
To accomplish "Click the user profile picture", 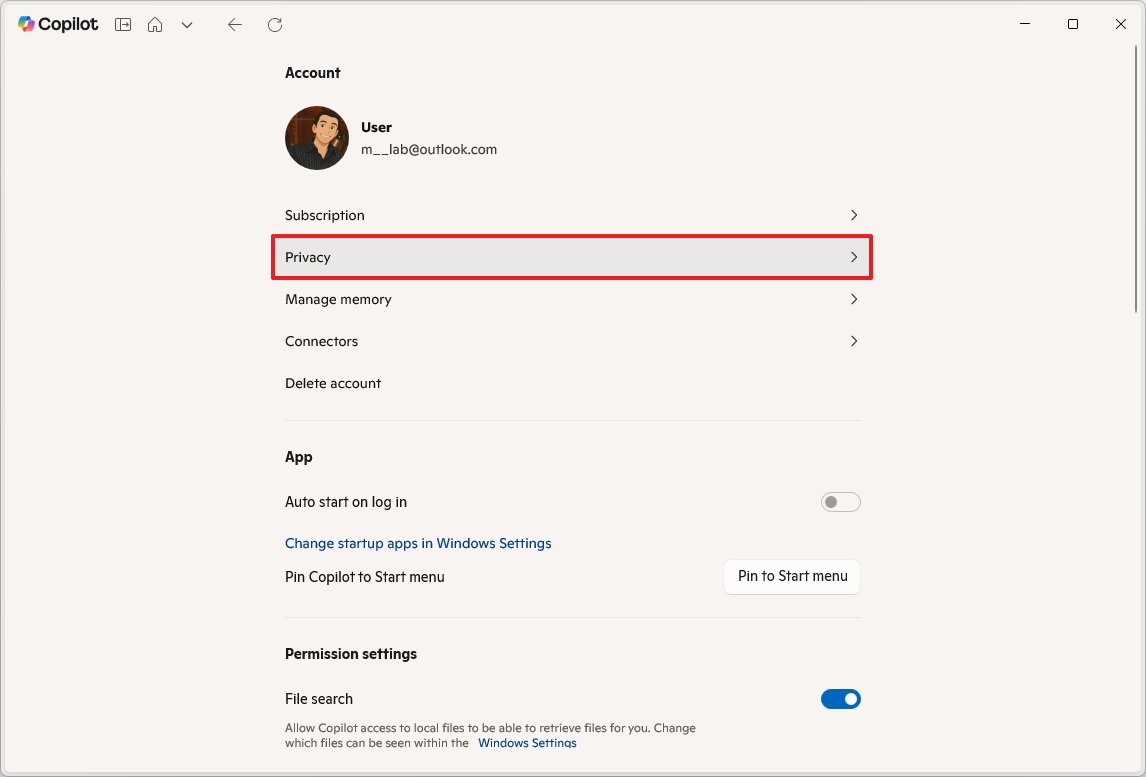I will [x=316, y=138].
